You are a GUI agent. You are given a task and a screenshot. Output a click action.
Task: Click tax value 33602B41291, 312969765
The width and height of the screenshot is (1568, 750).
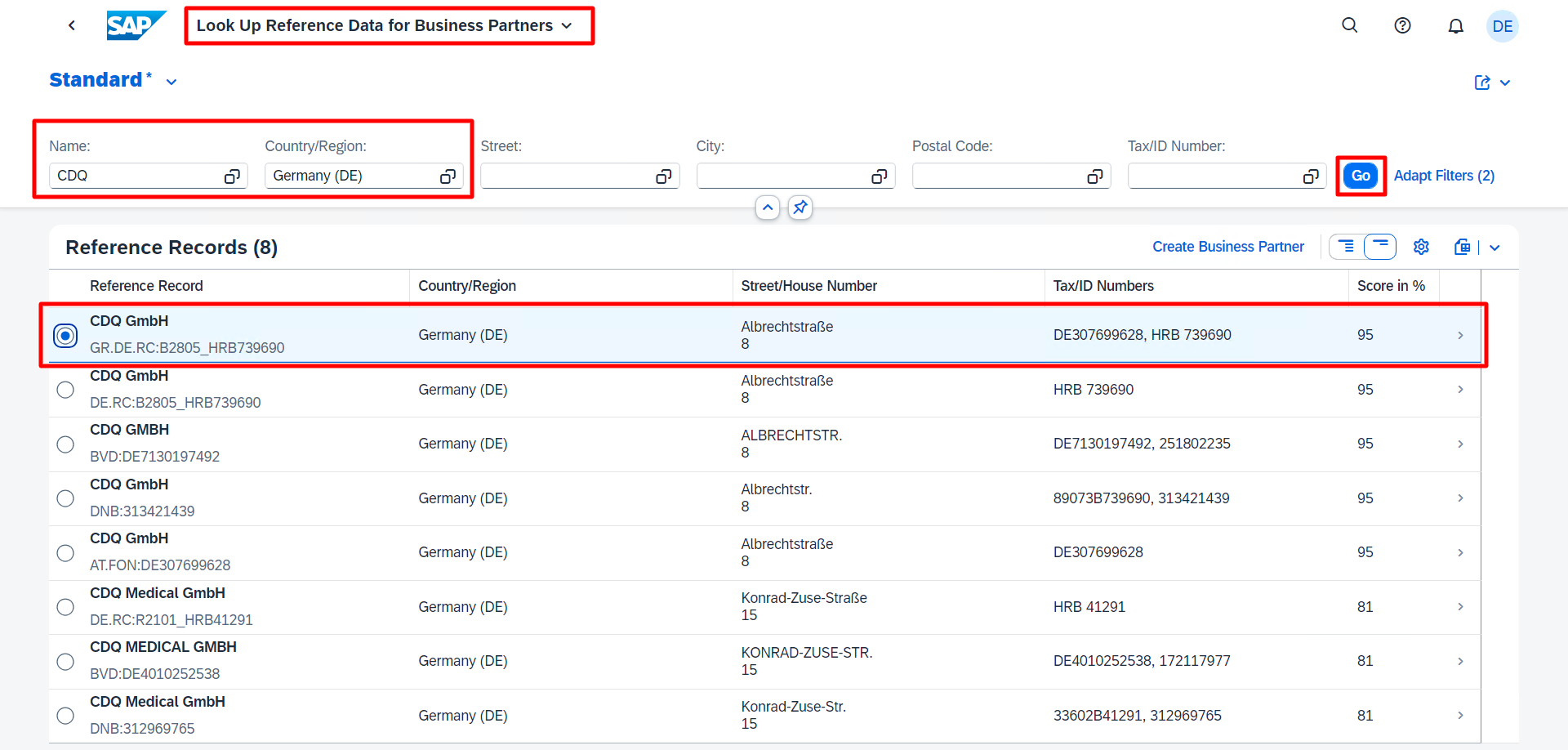1137,716
